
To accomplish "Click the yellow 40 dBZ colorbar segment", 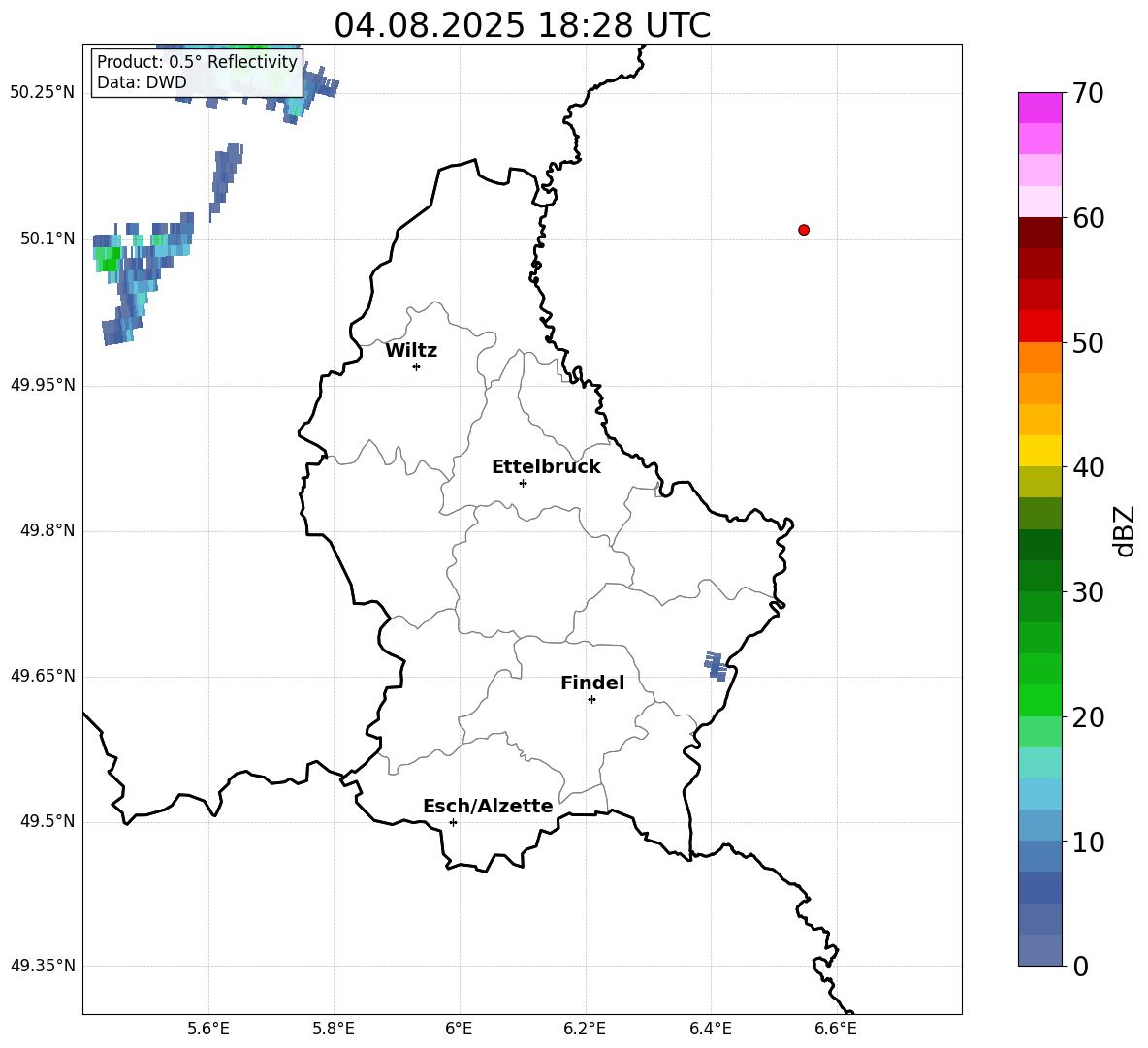I will click(1039, 451).
